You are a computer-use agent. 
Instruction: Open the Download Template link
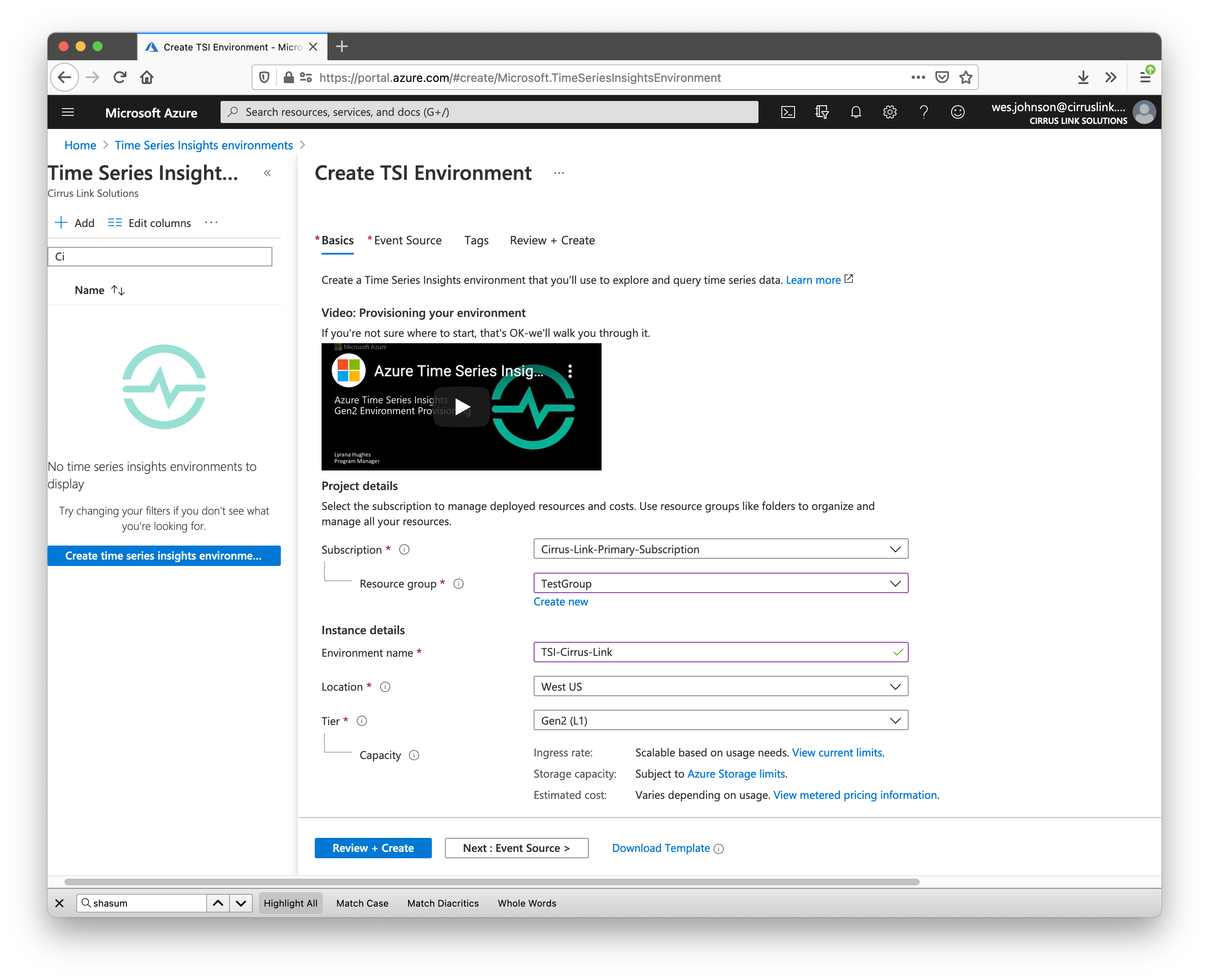[660, 848]
